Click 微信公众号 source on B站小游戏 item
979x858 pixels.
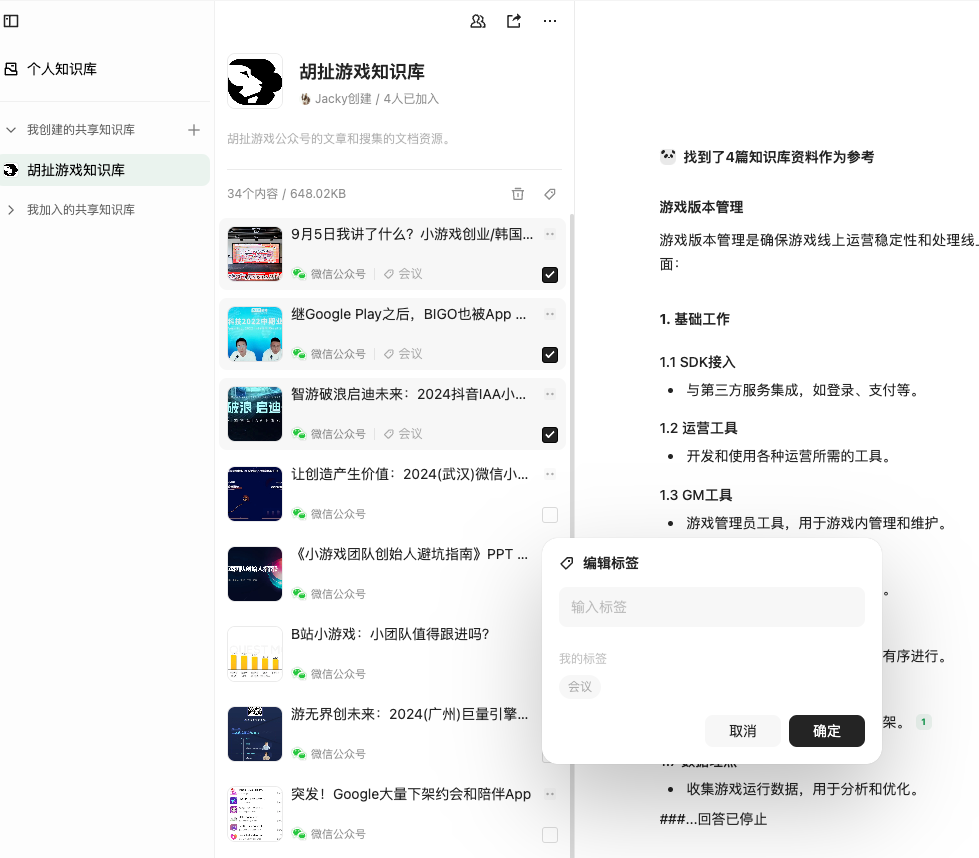(338, 674)
